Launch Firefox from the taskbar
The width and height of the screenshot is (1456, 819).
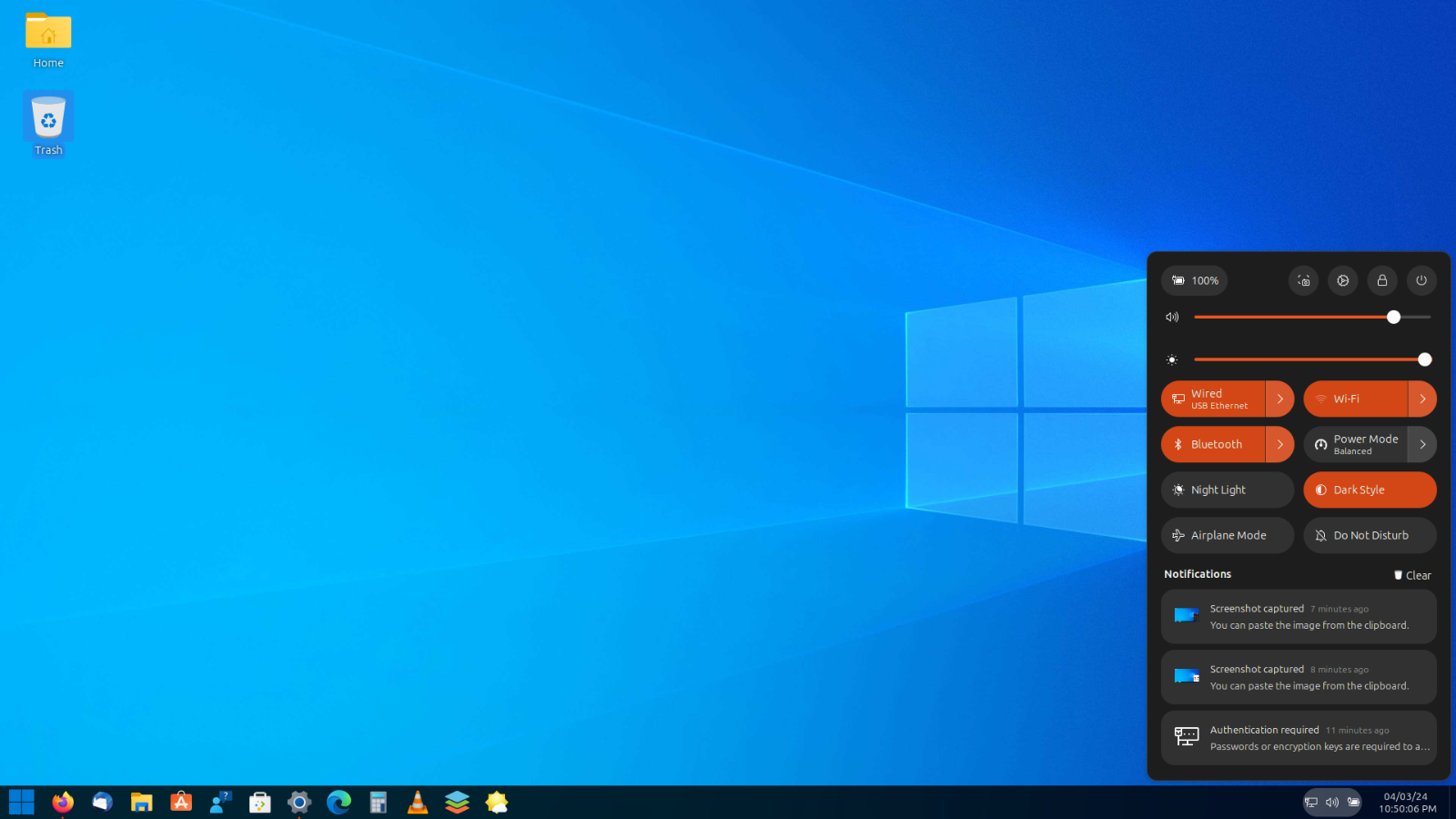click(62, 802)
